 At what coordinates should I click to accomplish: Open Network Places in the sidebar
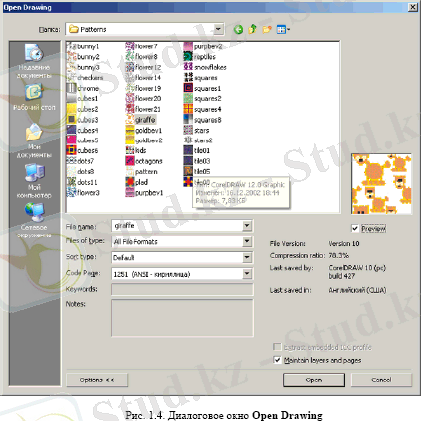(34, 221)
